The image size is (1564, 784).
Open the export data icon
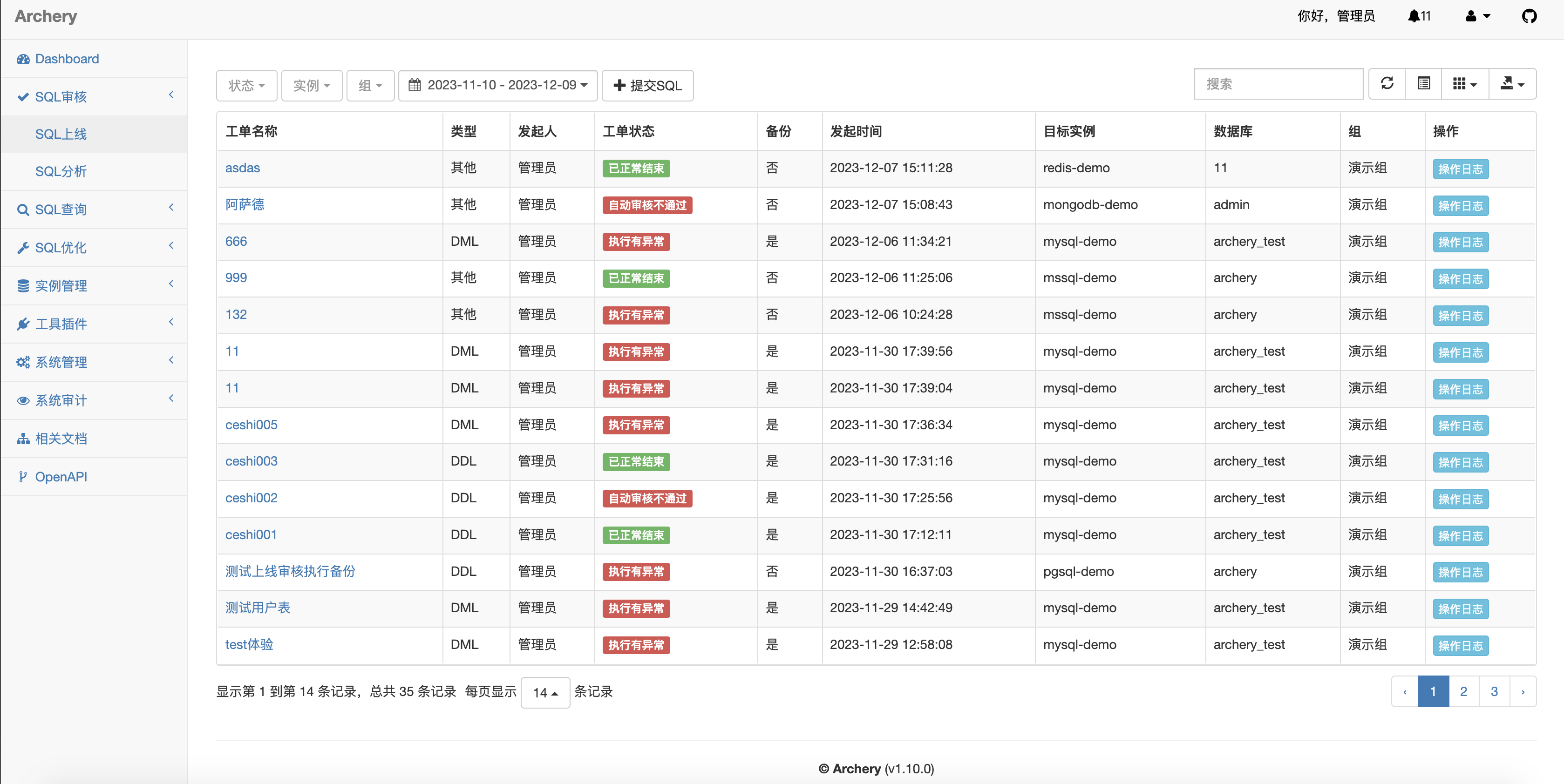click(1512, 84)
